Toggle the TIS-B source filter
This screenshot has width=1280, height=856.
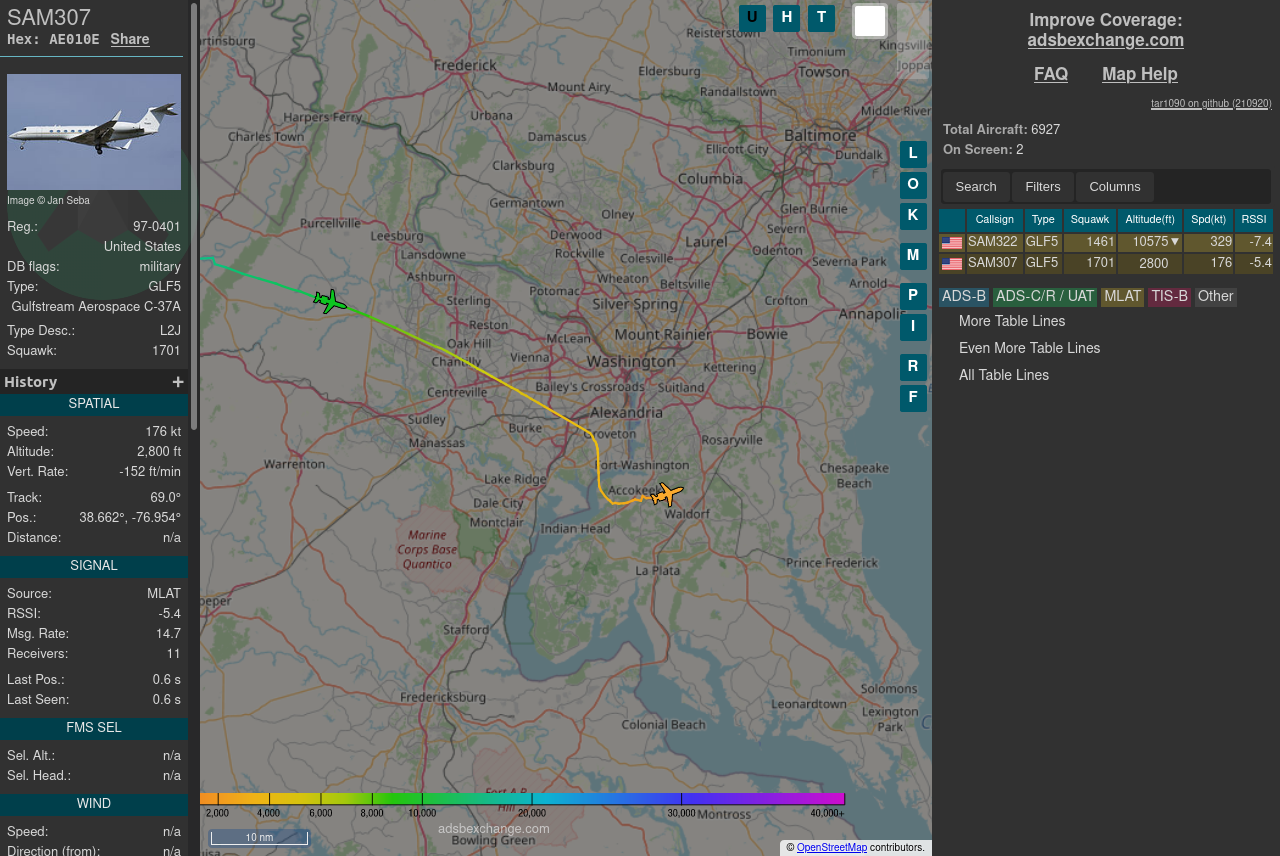tap(1169, 297)
